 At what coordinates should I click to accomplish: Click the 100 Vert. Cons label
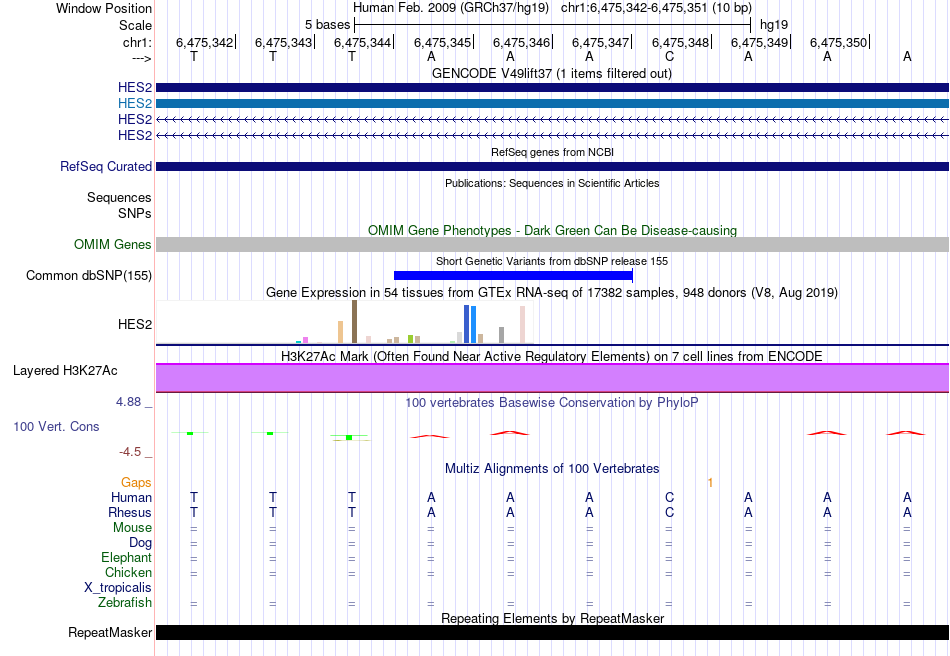(56, 426)
